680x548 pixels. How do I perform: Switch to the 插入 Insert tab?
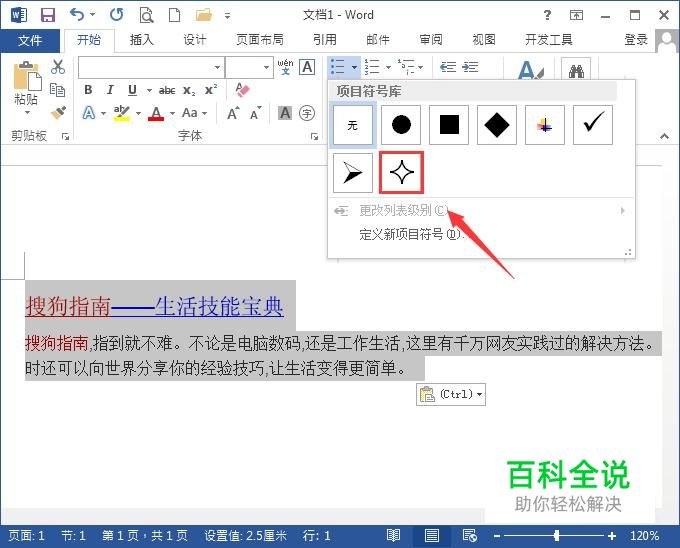tap(142, 40)
